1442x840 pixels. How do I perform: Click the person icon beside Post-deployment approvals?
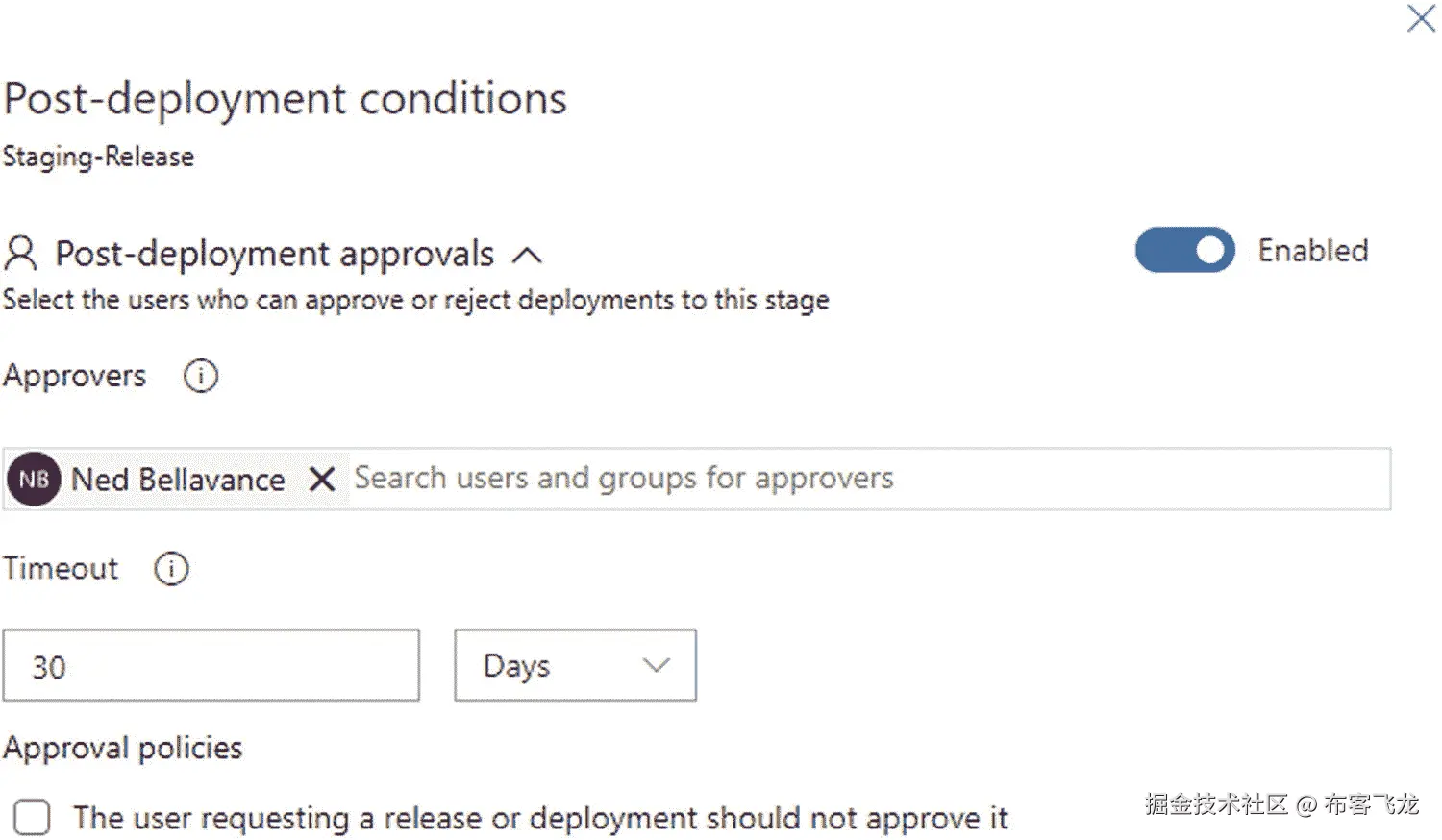tap(20, 254)
